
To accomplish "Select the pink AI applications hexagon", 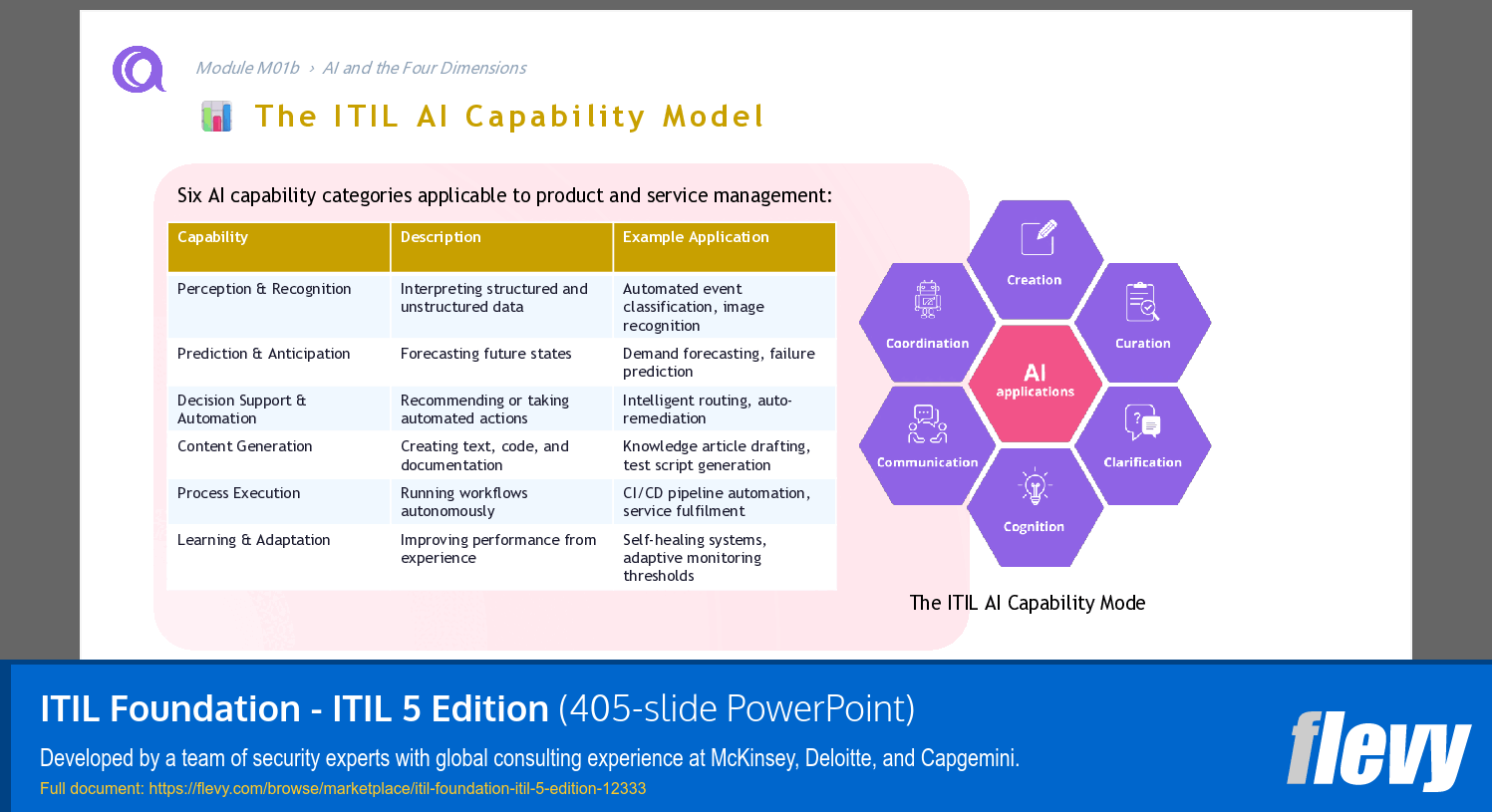I will (1035, 383).
